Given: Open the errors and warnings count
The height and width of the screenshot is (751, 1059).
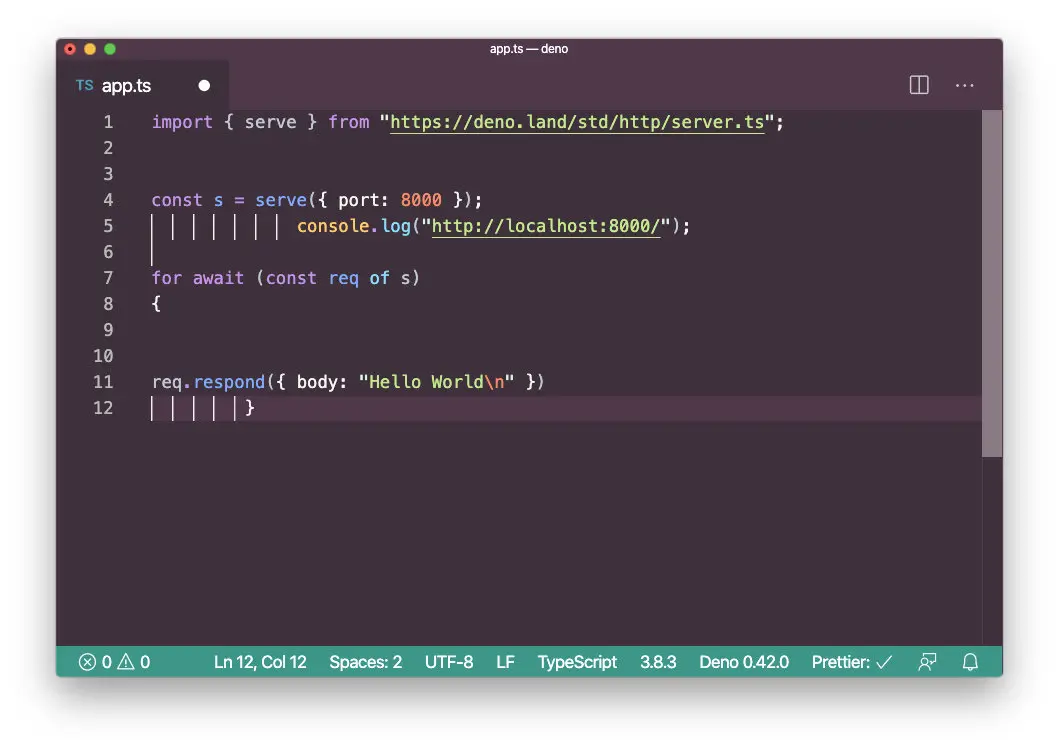Looking at the screenshot, I should click(114, 662).
